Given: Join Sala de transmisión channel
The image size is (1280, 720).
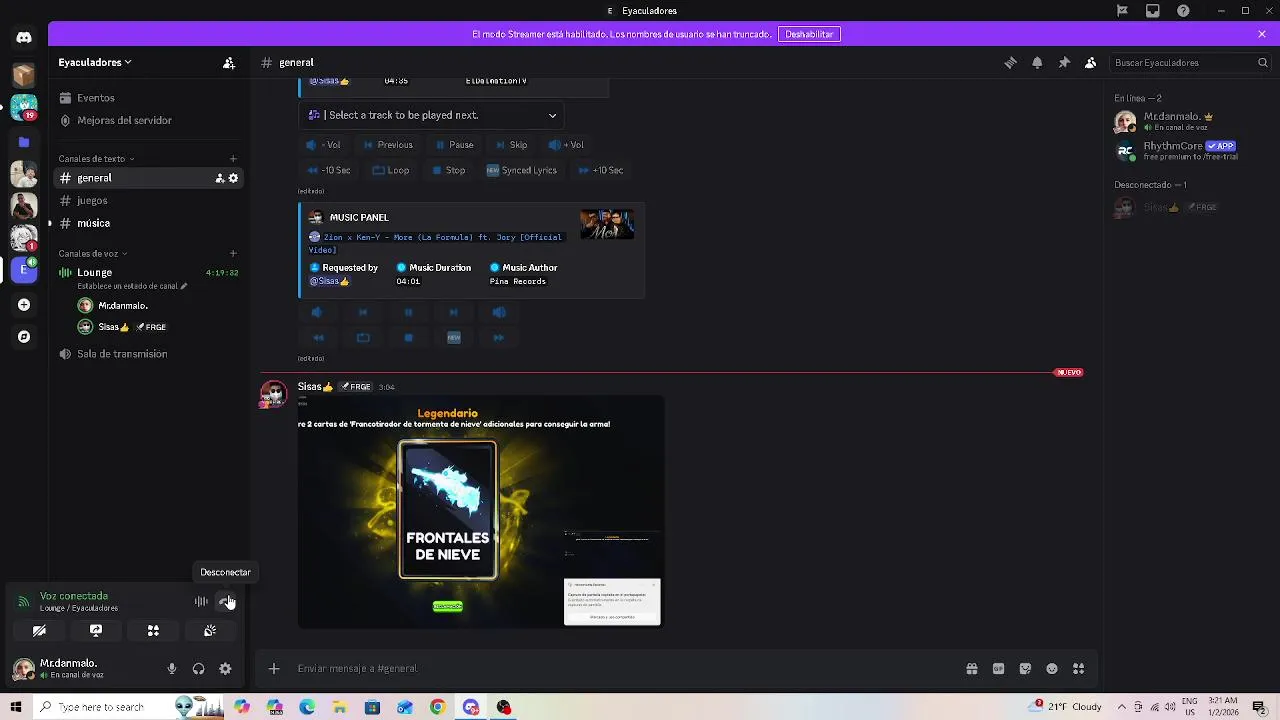Looking at the screenshot, I should (x=147, y=354).
